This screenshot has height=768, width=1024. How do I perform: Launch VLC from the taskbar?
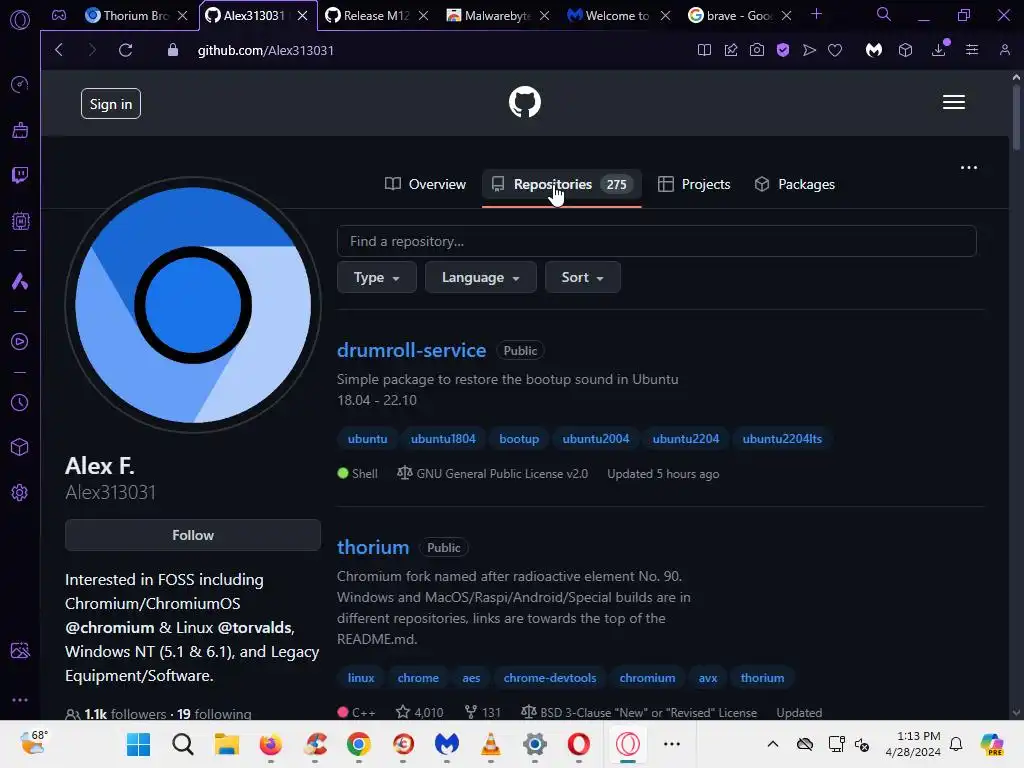click(x=490, y=744)
